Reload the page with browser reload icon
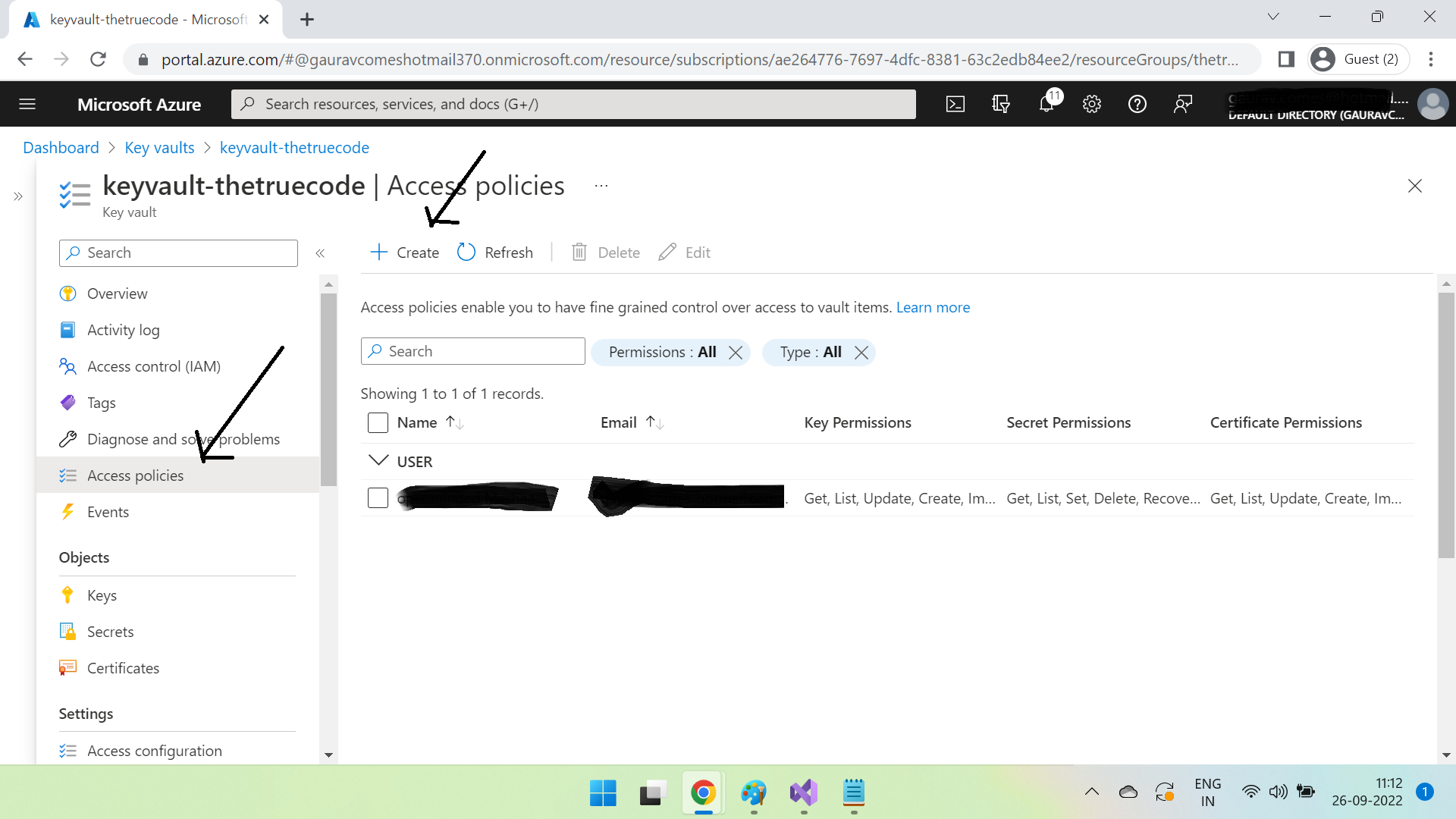The height and width of the screenshot is (819, 1456). click(98, 59)
